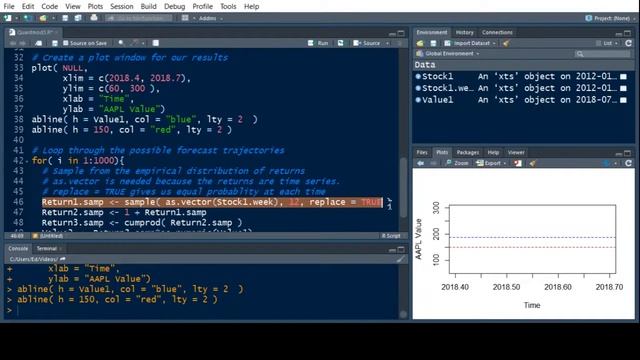Viewport: 640px width, 360px height.
Task: Click the Find/Replace magnifier icon
Action: 121,43
